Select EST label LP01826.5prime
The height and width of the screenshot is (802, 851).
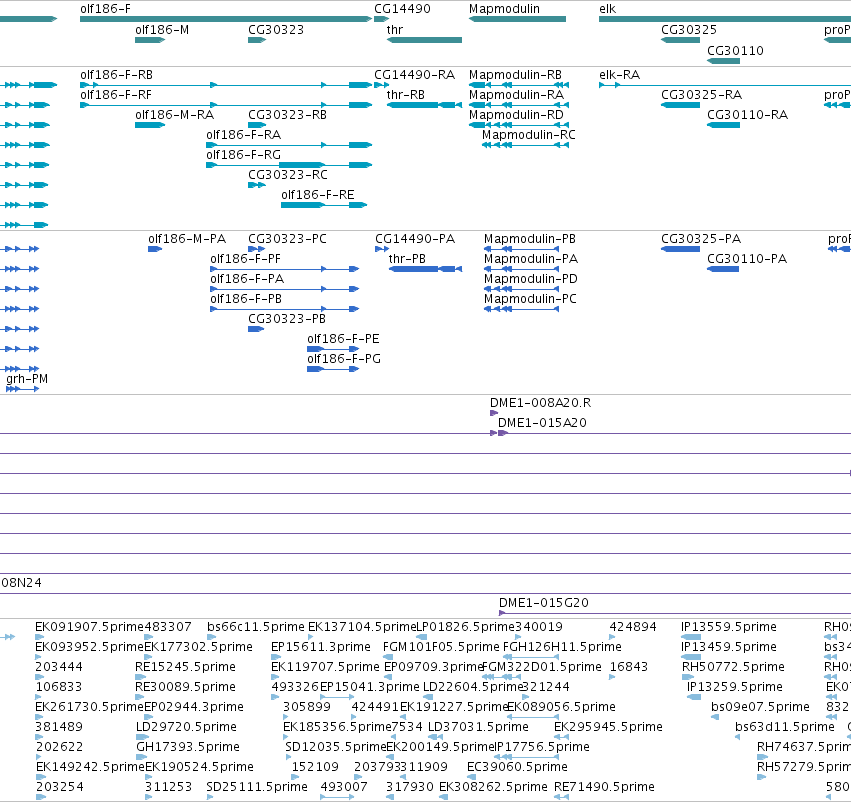point(465,627)
